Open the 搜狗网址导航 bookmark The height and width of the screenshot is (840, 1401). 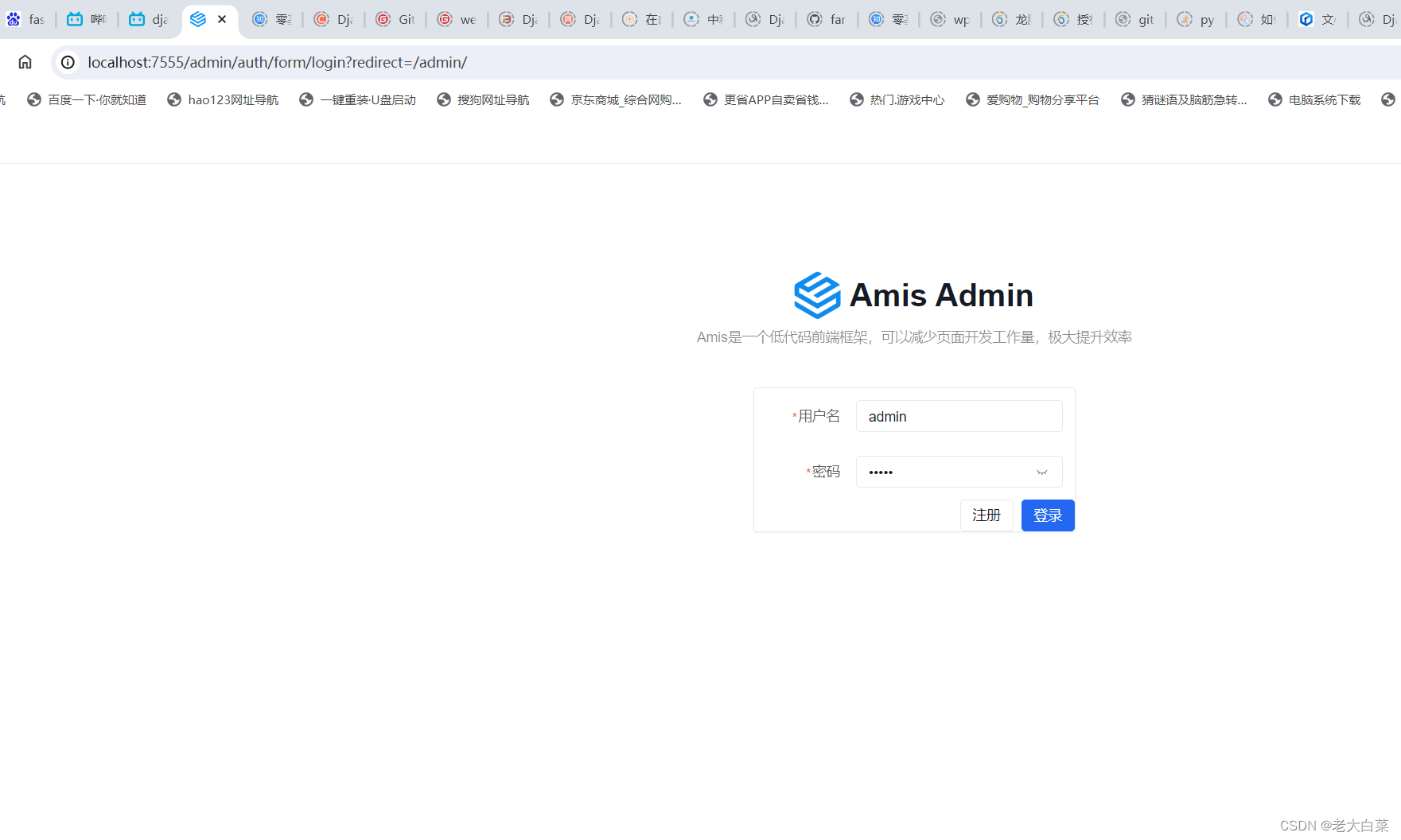point(484,99)
